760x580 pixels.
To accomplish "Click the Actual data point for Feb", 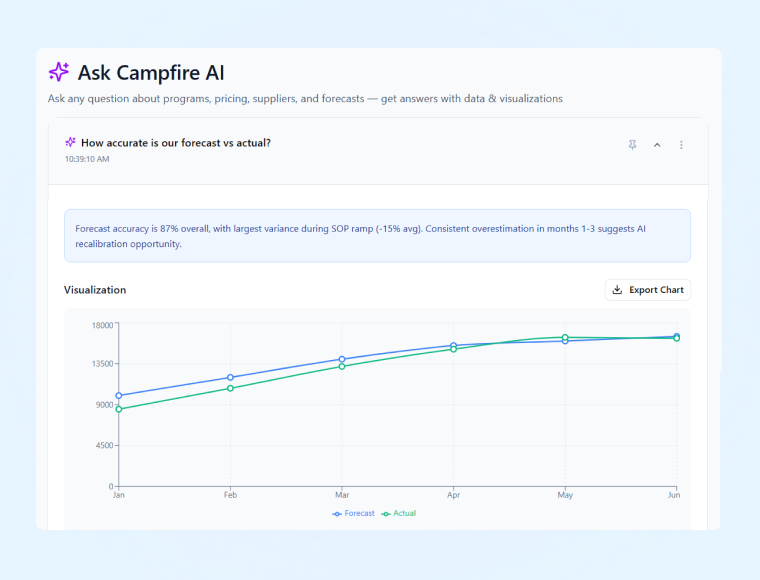I will [230, 388].
